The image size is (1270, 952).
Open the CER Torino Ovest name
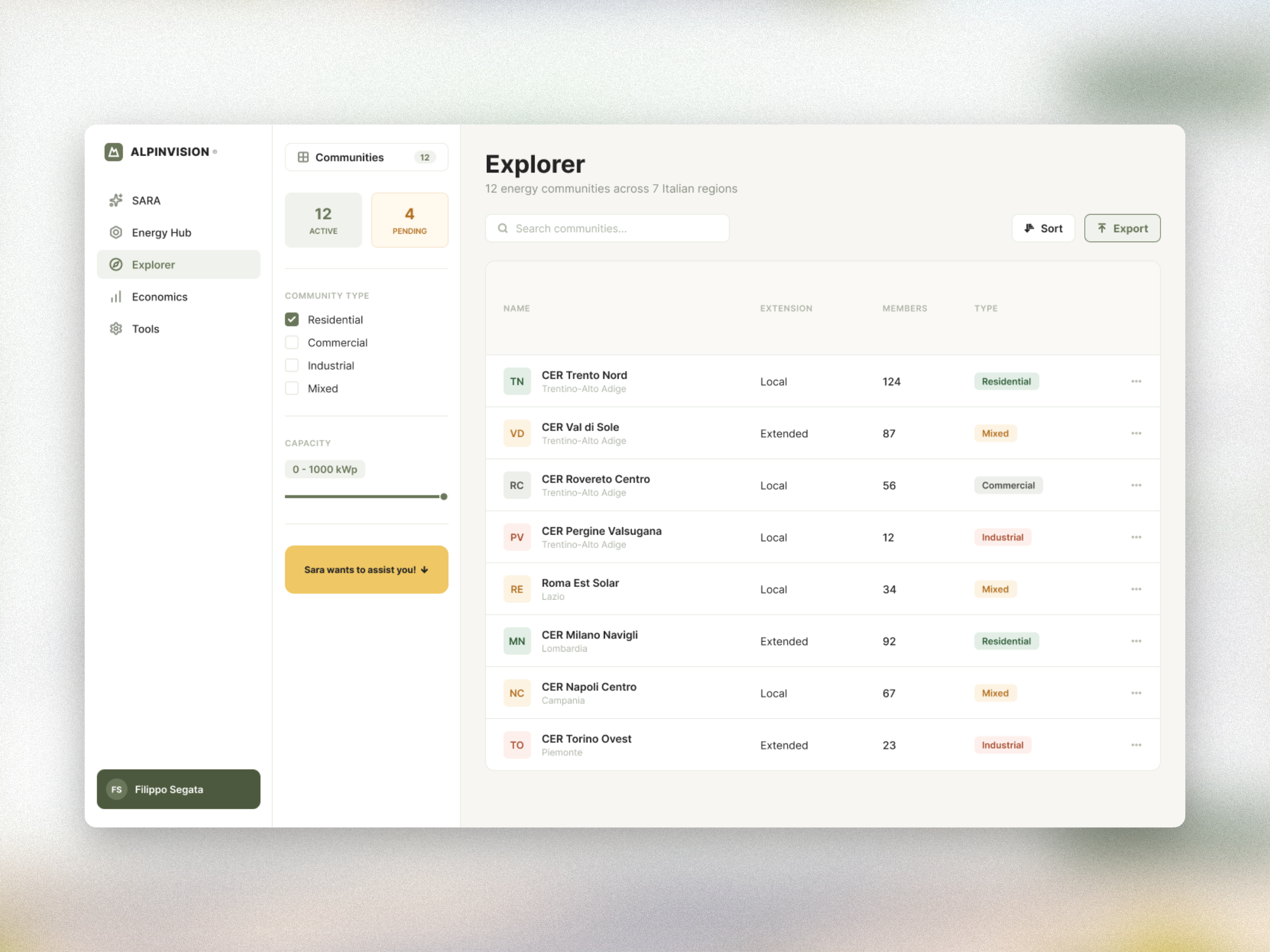pos(586,739)
